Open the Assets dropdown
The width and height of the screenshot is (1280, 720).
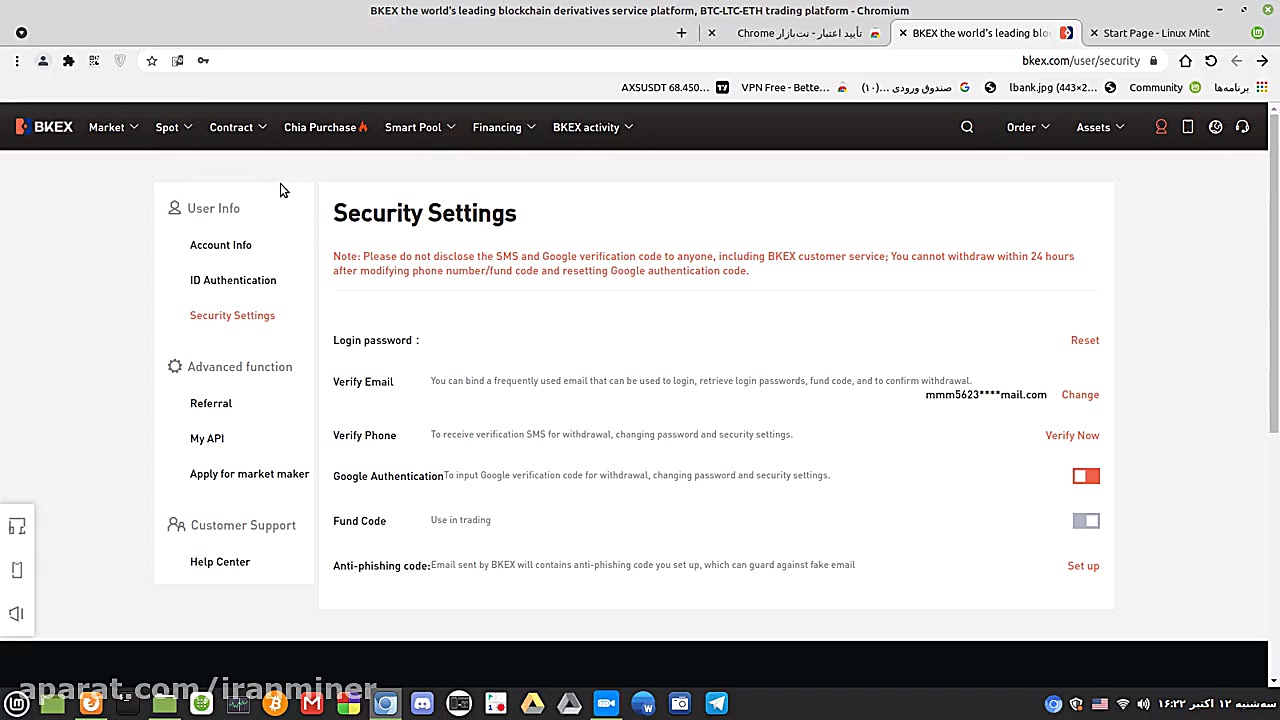pos(1100,127)
